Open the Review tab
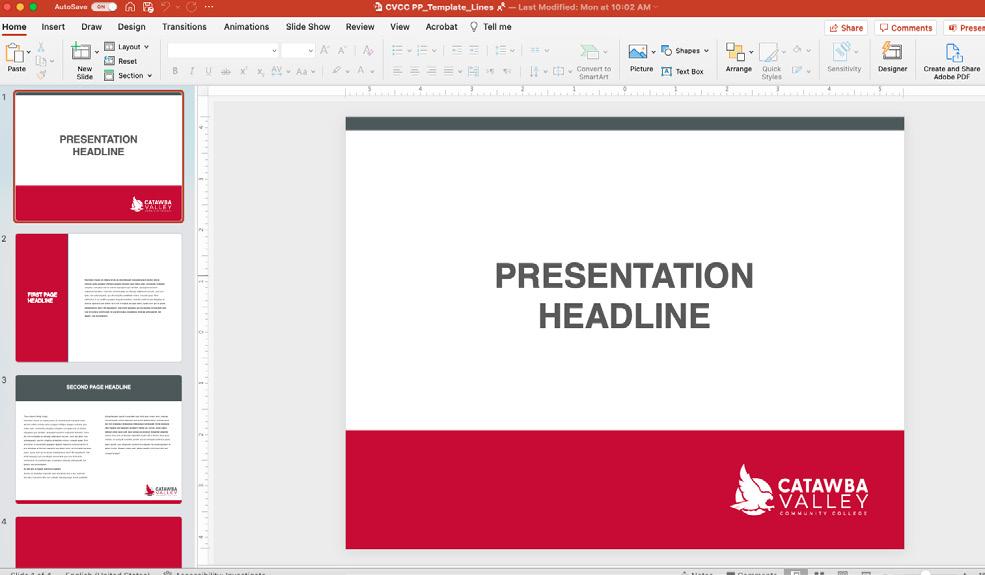 point(360,27)
